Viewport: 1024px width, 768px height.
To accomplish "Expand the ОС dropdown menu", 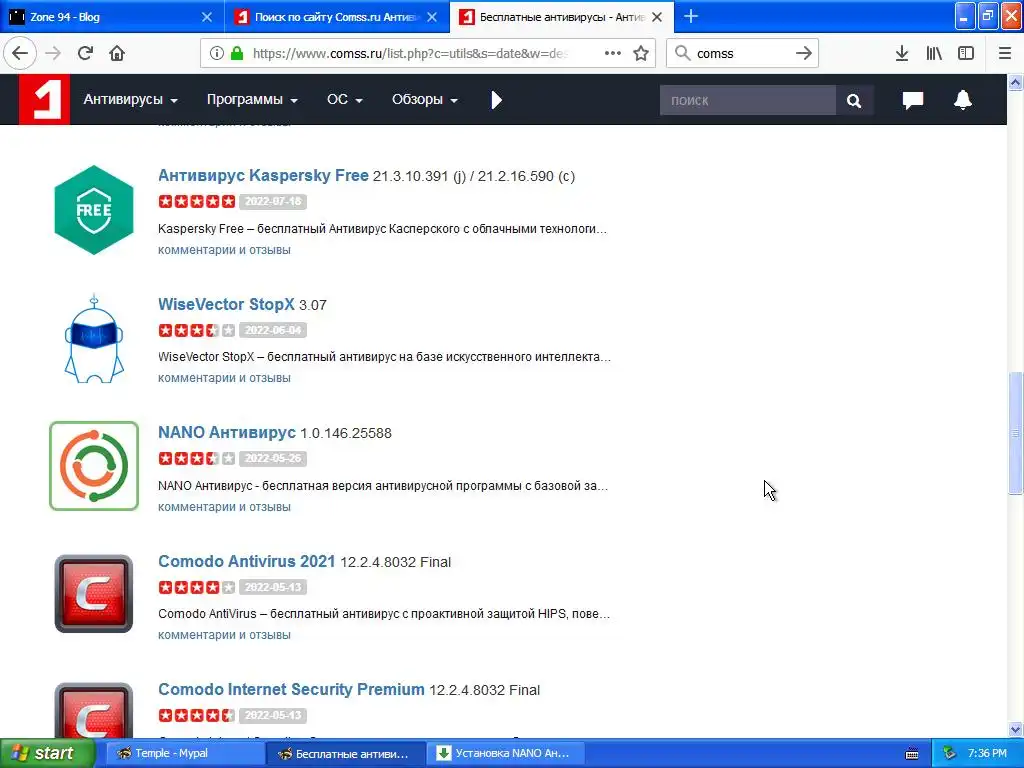I will point(345,99).
